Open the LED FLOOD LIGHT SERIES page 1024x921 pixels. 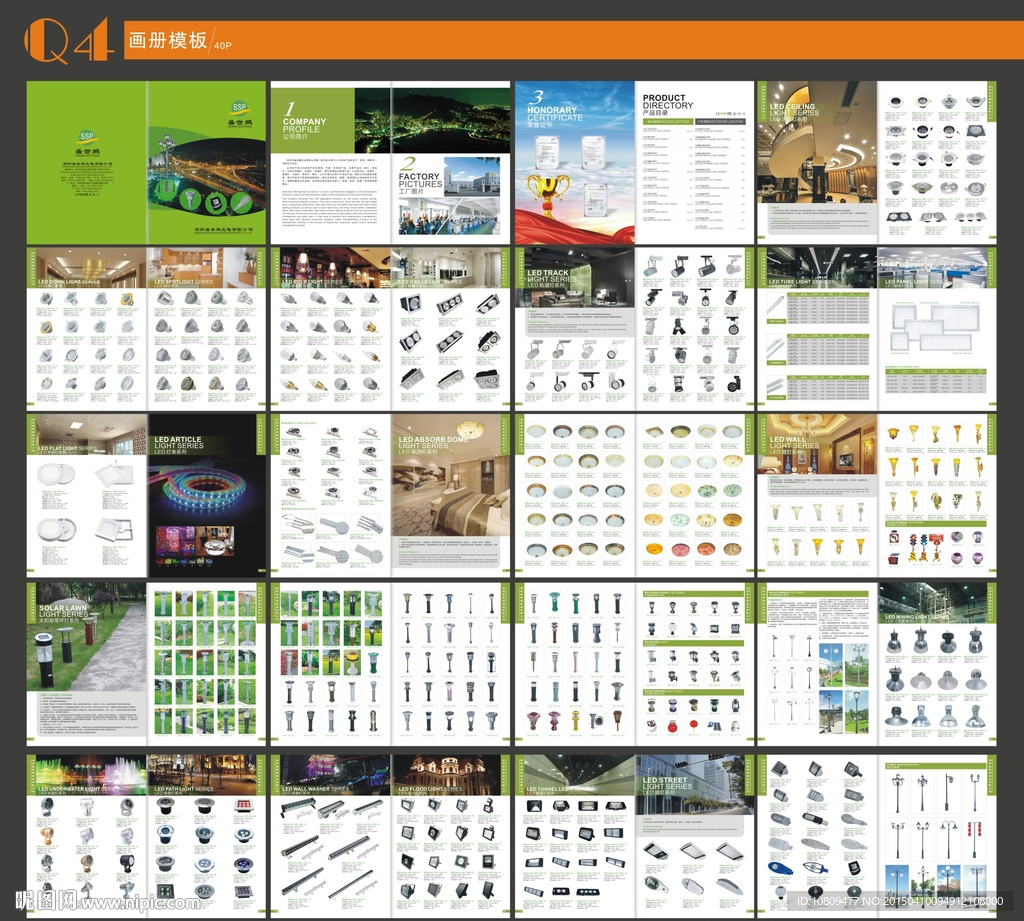click(x=451, y=837)
